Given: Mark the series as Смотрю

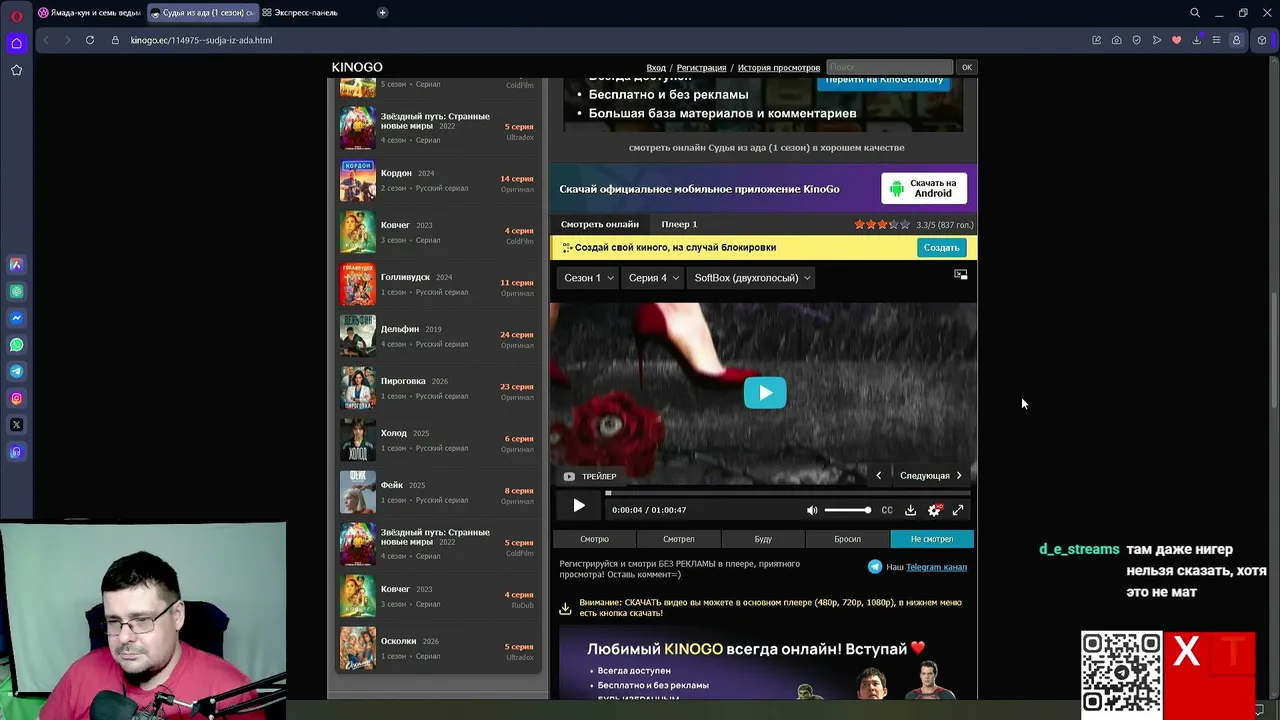Looking at the screenshot, I should click(594, 539).
